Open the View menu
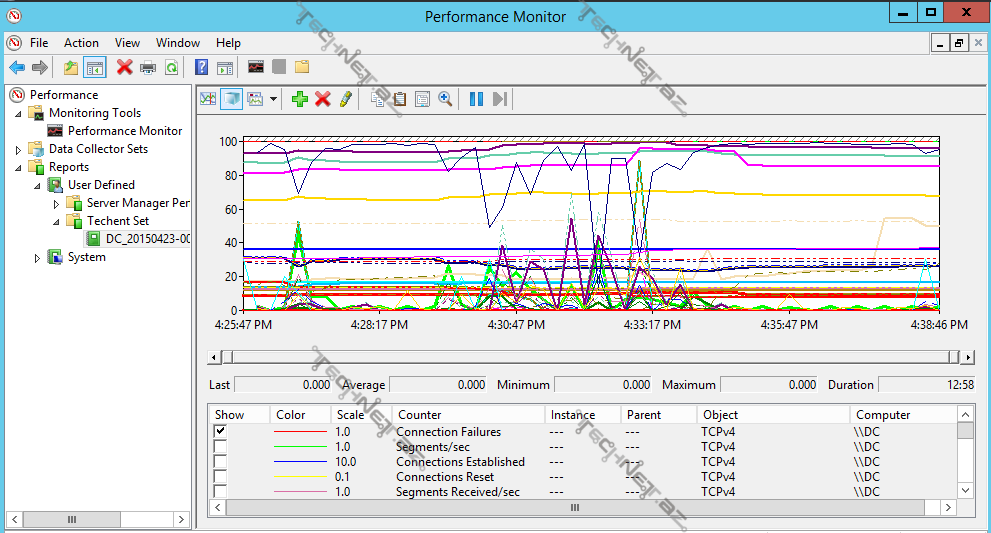Viewport: 991px width, 533px height. pyautogui.click(x=127, y=43)
